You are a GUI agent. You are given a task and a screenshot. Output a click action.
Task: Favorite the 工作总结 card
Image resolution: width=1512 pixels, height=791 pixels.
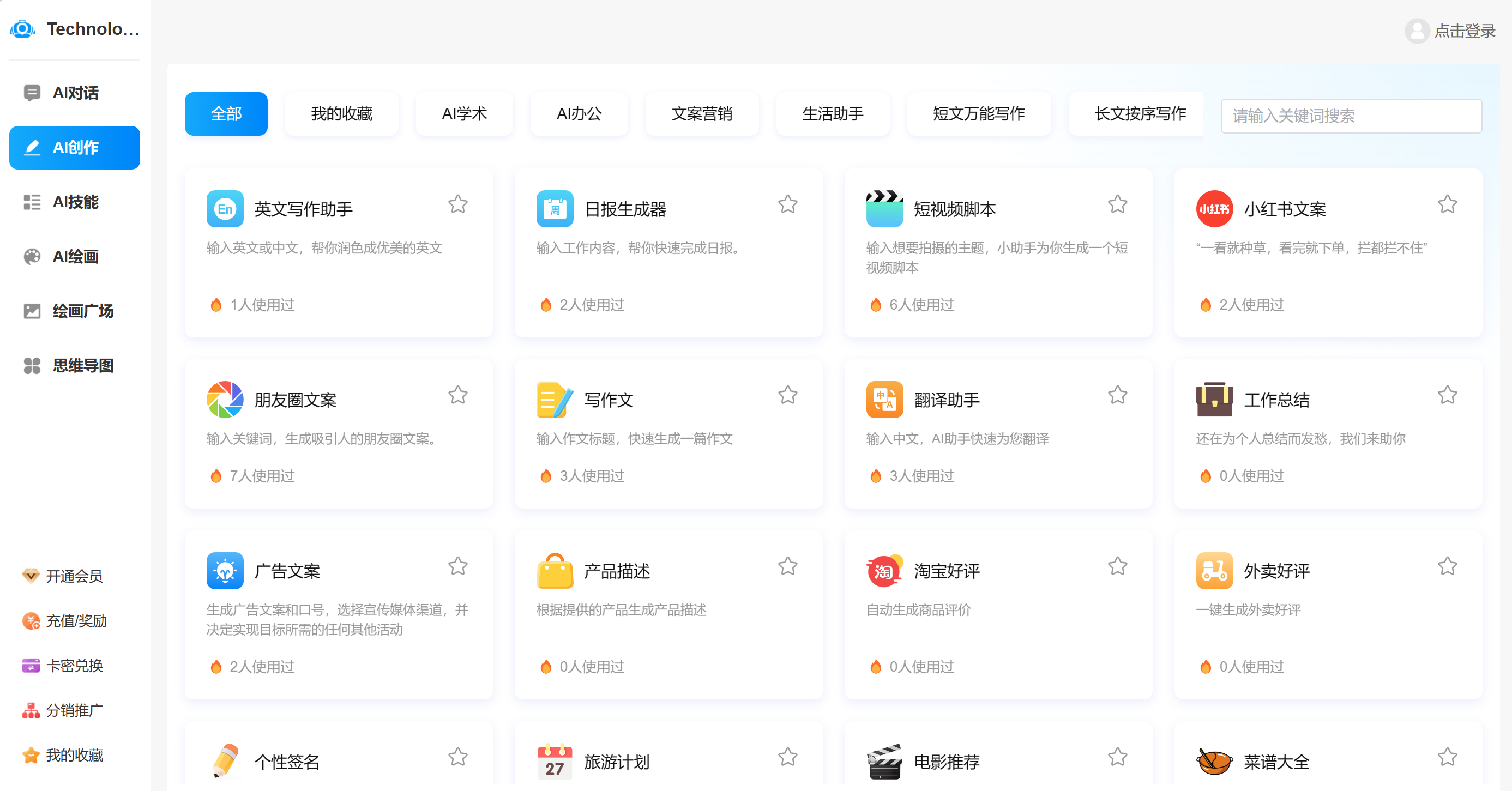coord(1448,395)
